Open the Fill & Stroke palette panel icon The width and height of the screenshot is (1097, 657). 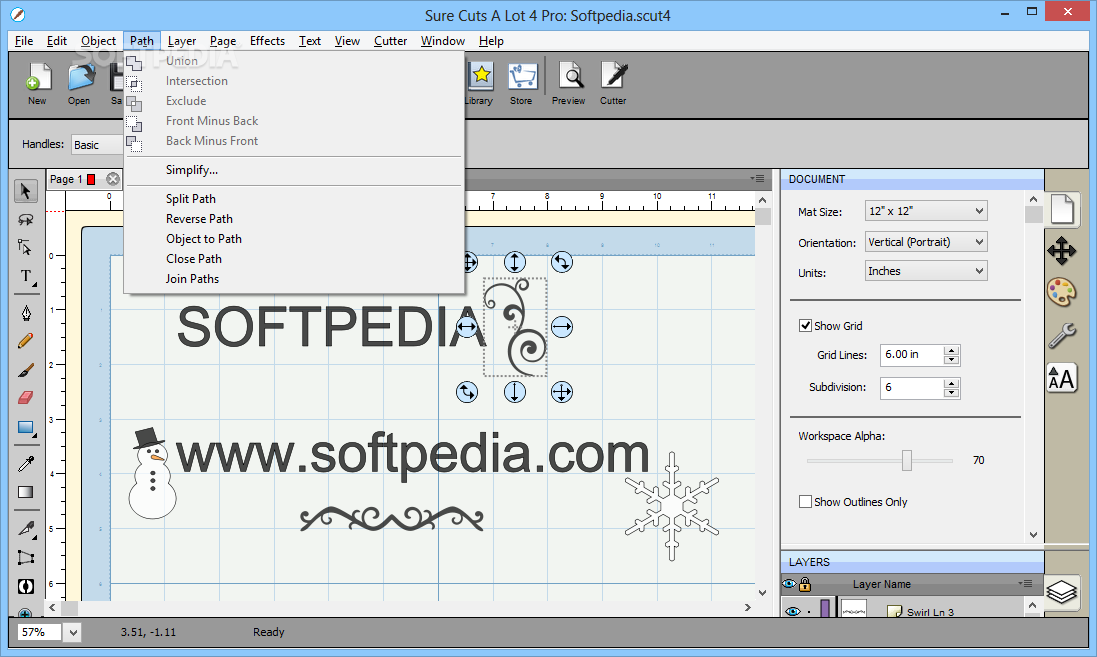click(x=1062, y=292)
